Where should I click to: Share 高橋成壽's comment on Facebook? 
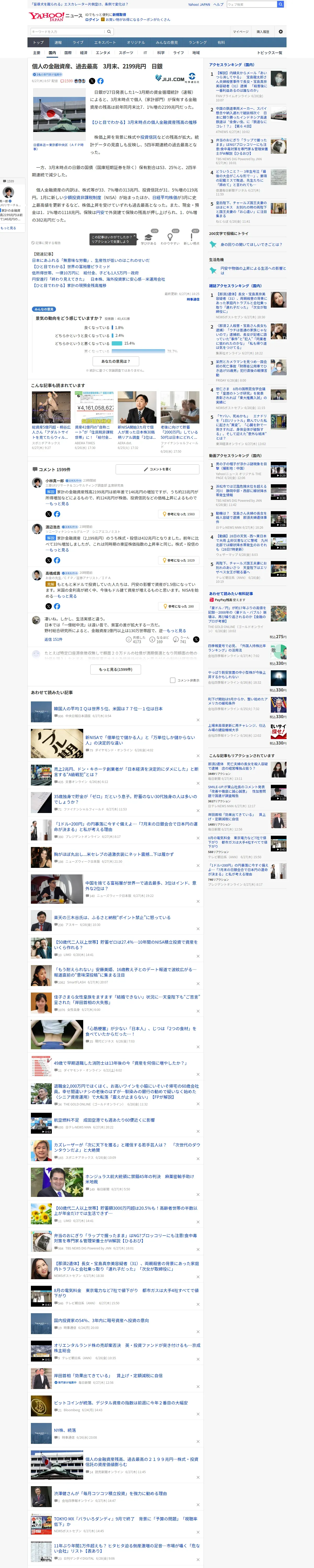point(57,606)
